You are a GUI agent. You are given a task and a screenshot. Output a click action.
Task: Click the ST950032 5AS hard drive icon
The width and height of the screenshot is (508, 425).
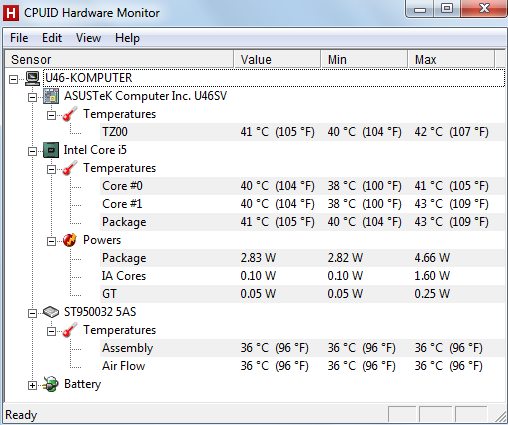click(51, 312)
